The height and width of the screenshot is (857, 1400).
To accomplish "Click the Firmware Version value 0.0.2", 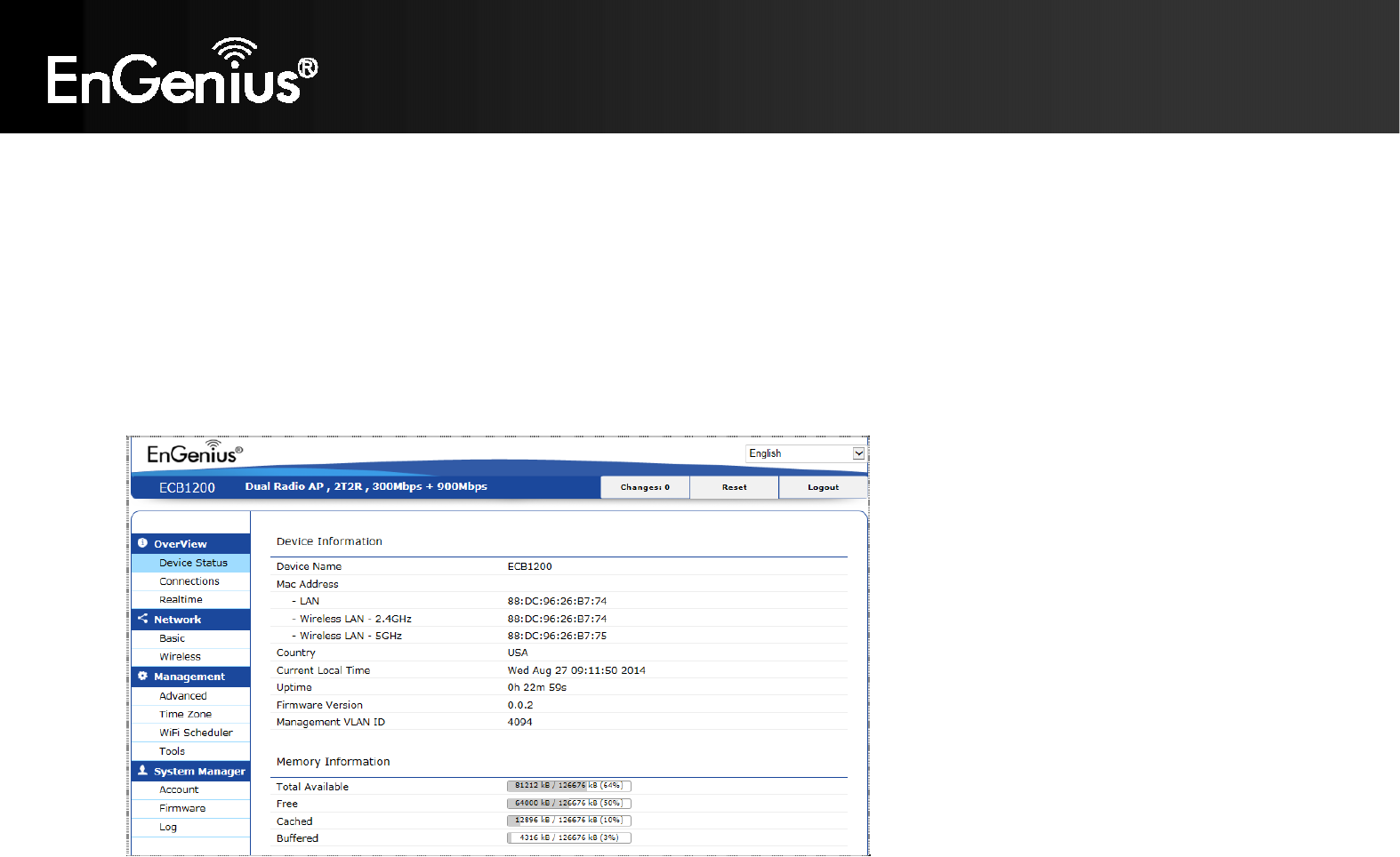I will [520, 705].
